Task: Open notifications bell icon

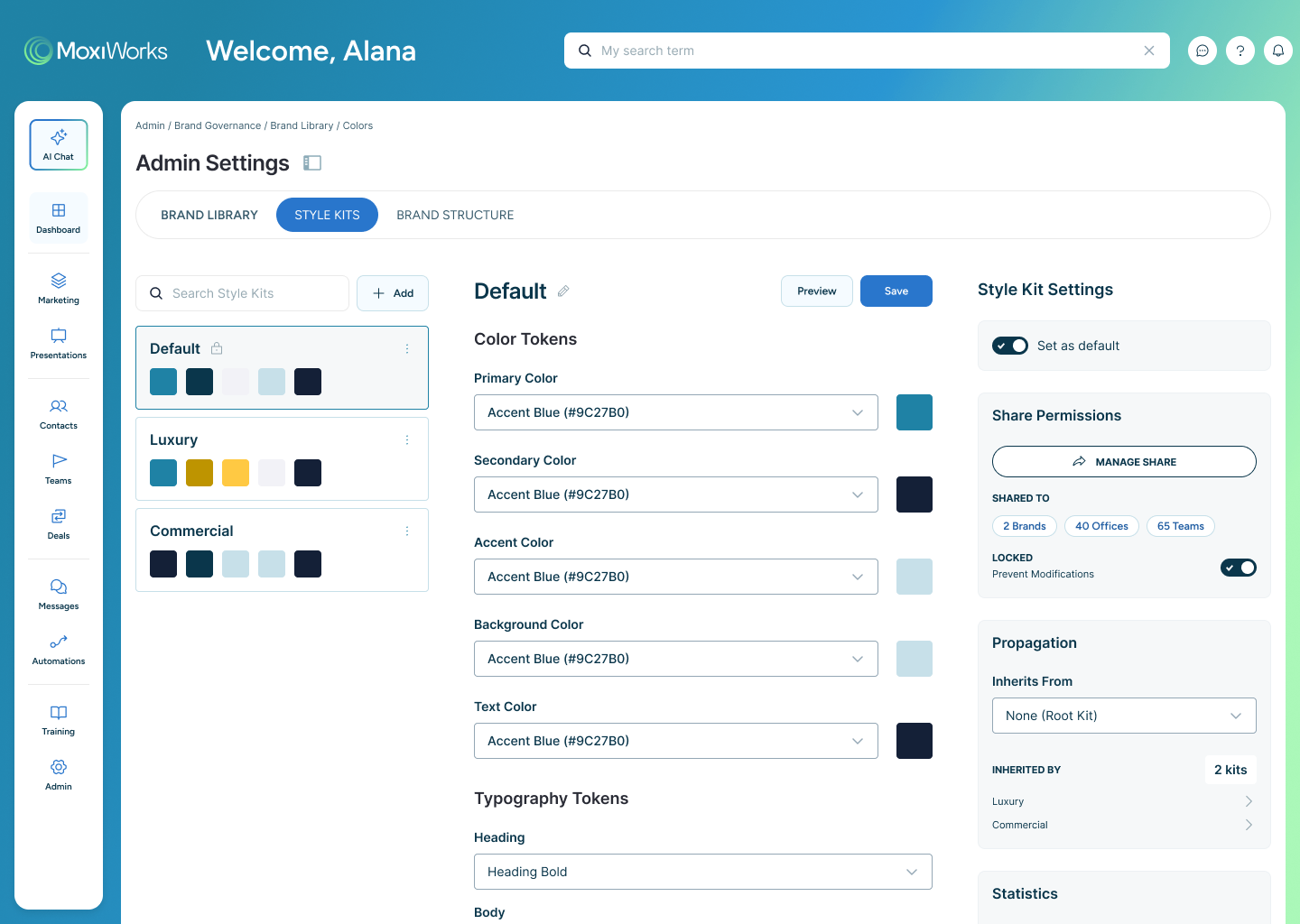Action: (1278, 51)
